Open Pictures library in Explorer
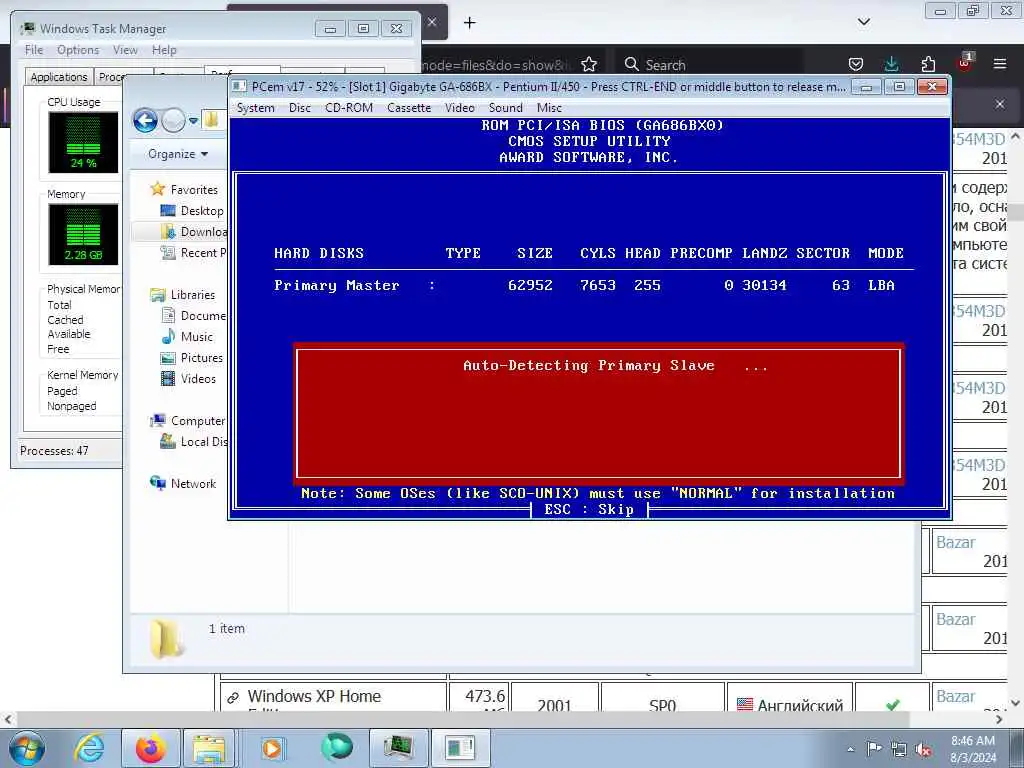1024x768 pixels. [x=202, y=357]
